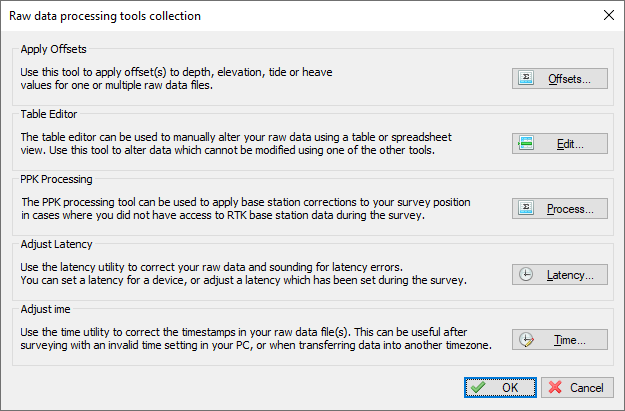Click the sigma icon on the Offsets button
Image resolution: width=625 pixels, height=411 pixels.
pyautogui.click(x=526, y=78)
